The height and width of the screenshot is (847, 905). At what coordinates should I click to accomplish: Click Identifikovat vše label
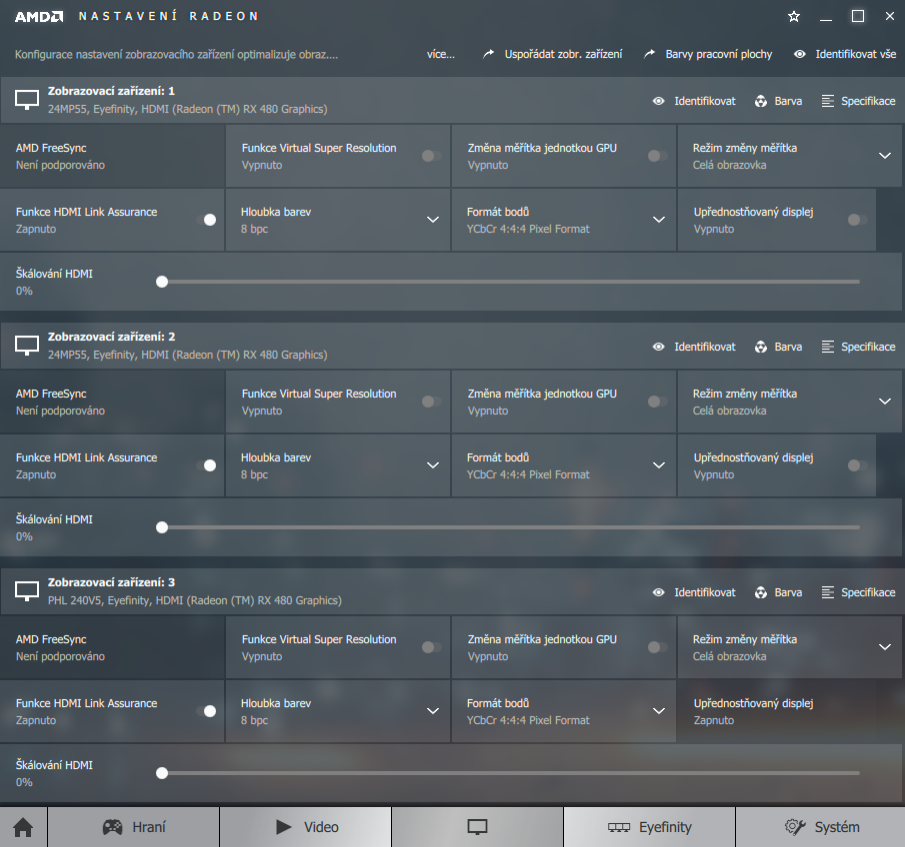[855, 54]
